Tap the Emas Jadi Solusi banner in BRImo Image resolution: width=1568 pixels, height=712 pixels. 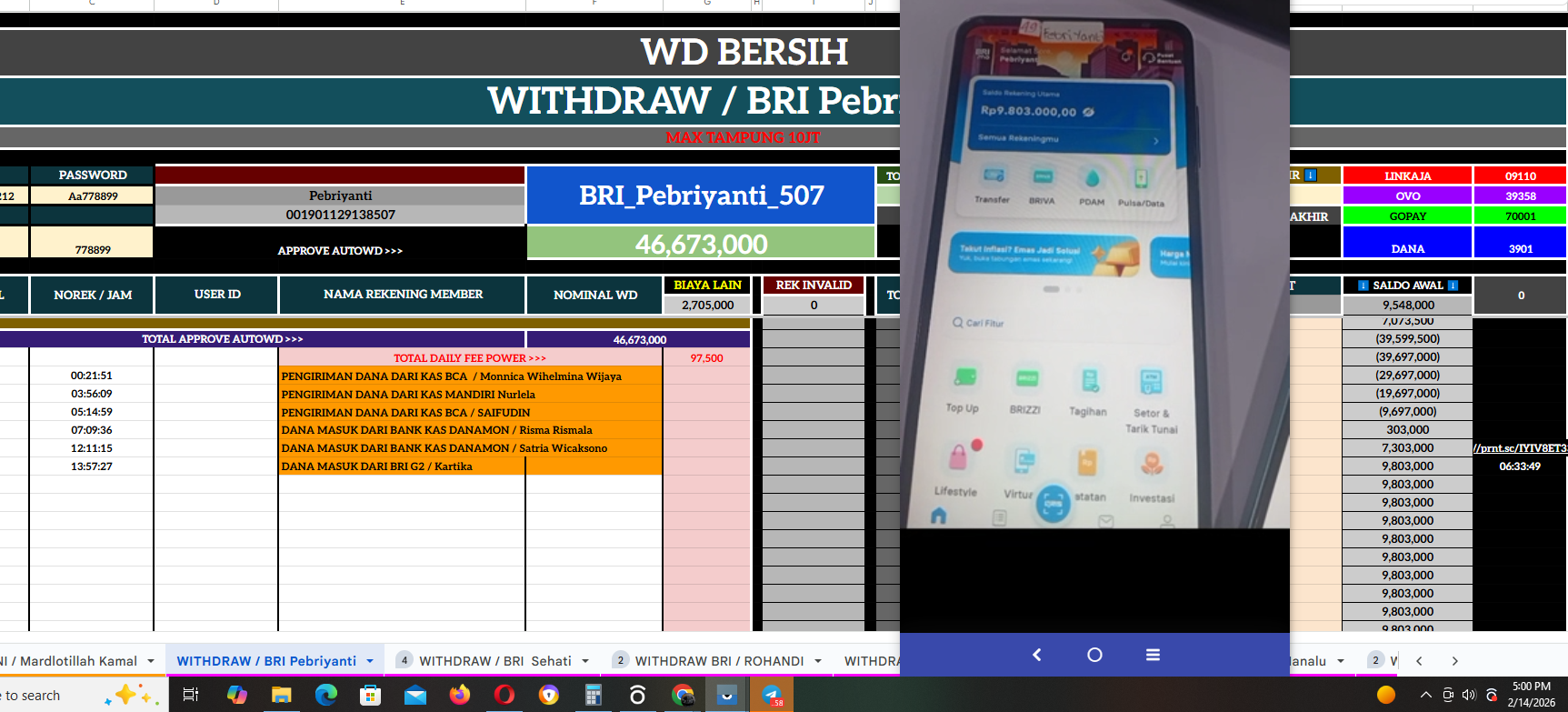click(x=1043, y=256)
